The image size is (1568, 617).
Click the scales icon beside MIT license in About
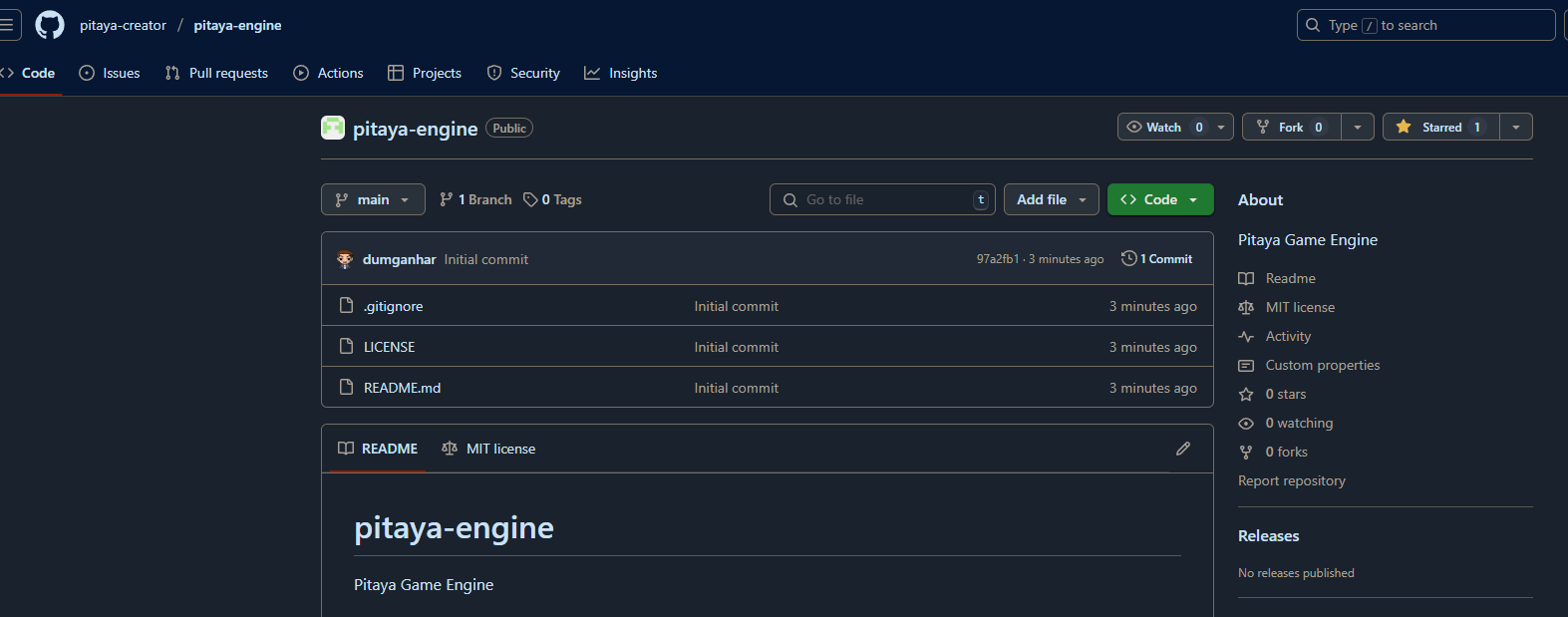(1246, 307)
